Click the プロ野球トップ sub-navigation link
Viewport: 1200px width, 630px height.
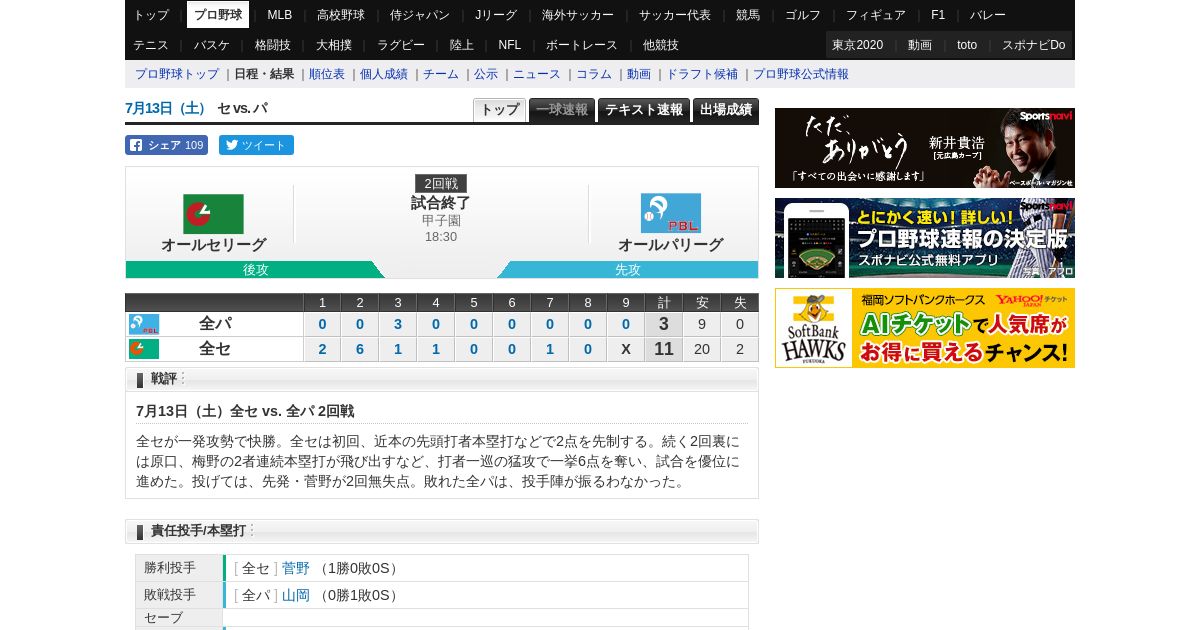point(177,74)
